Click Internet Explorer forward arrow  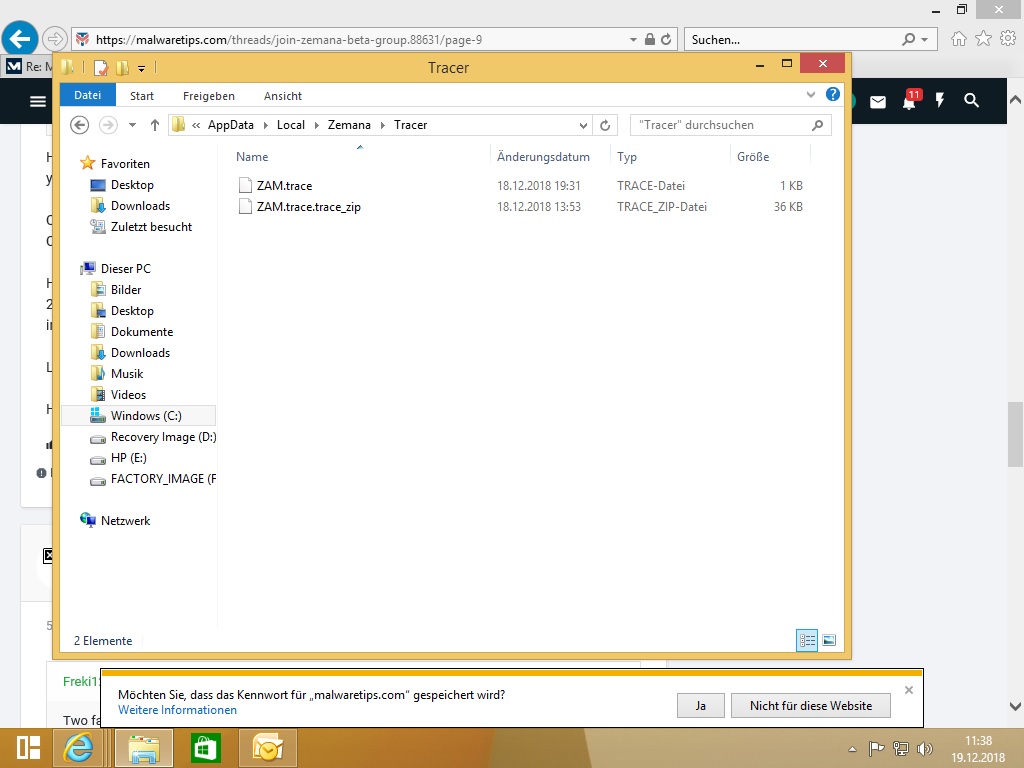pyautogui.click(x=55, y=39)
